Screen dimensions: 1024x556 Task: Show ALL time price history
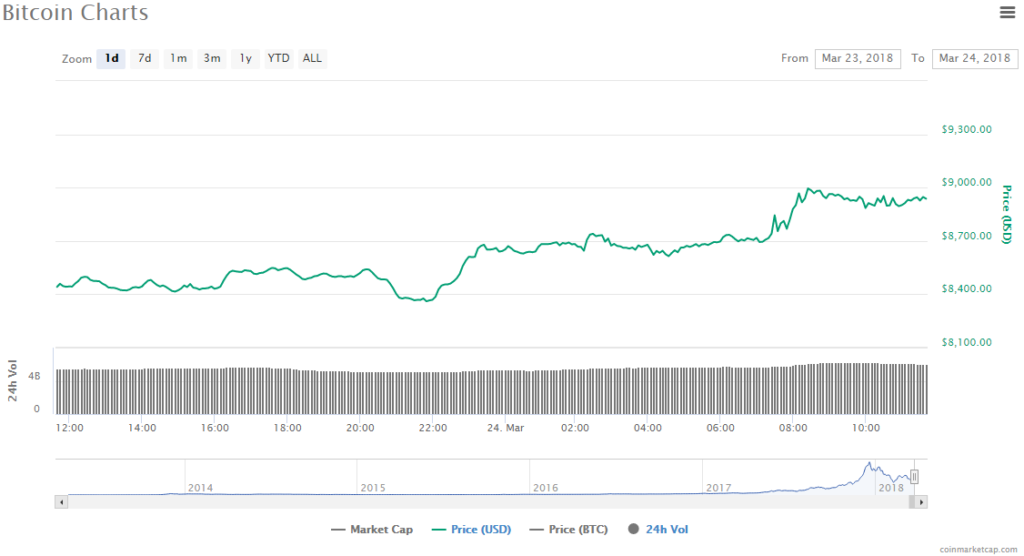(x=313, y=59)
